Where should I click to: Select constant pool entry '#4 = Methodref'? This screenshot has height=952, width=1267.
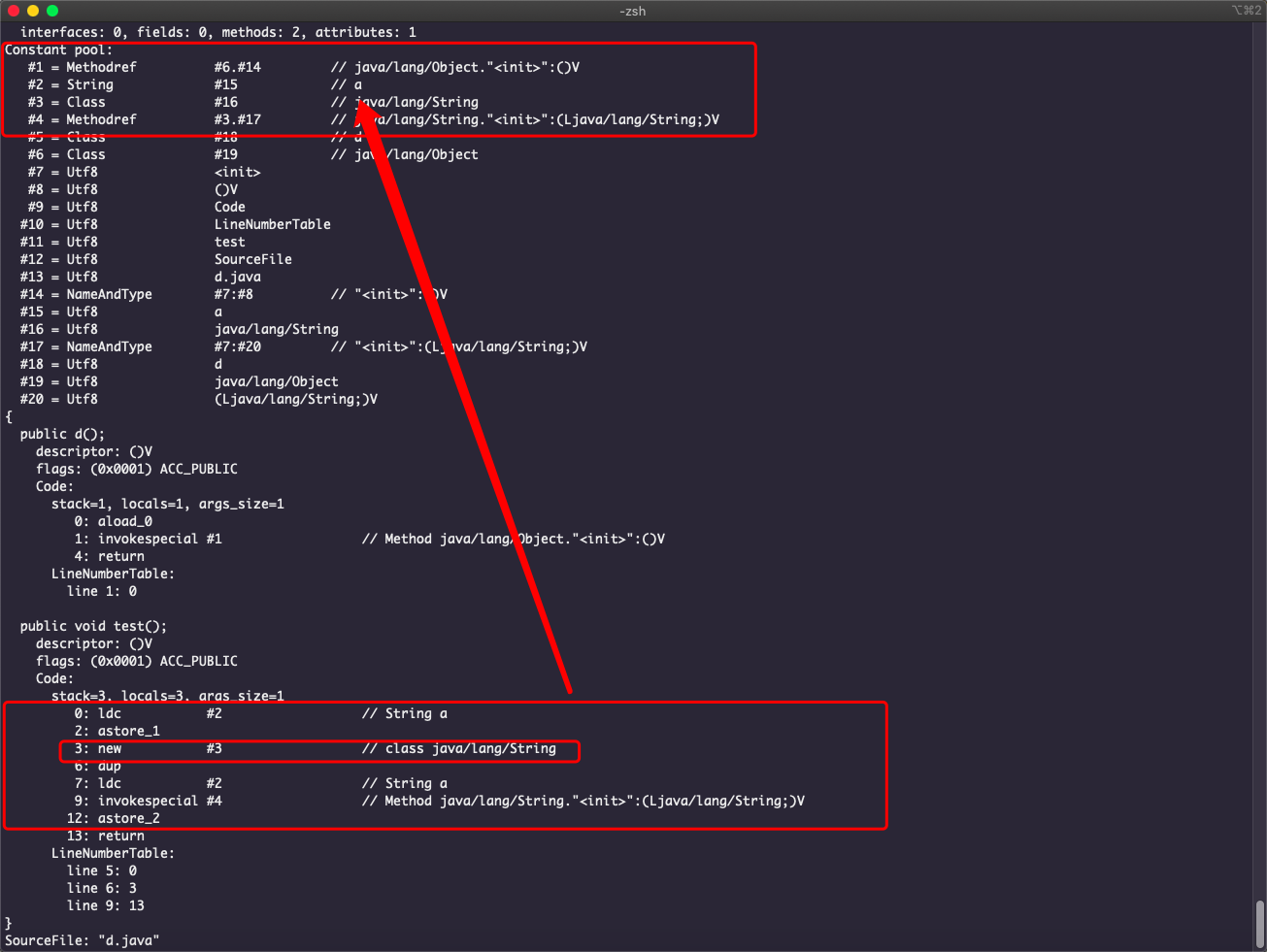[x=374, y=119]
